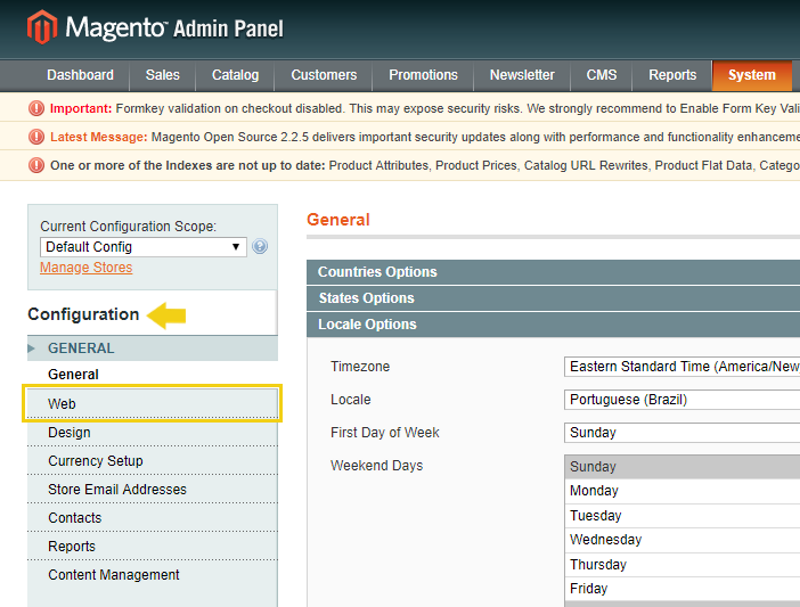Open the System menu

point(752,75)
